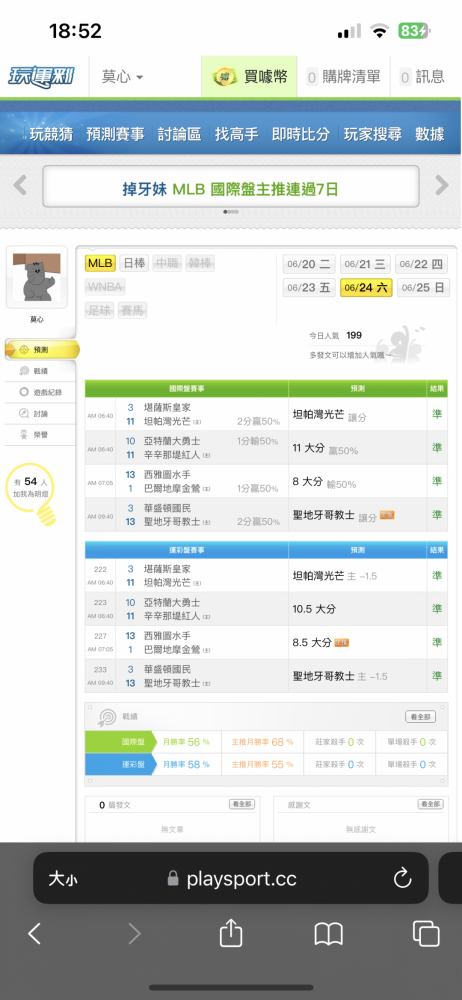Screen dimensions: 462x1000
Task: Open the 大小 text size menu
Action: pyautogui.click(x=63, y=879)
